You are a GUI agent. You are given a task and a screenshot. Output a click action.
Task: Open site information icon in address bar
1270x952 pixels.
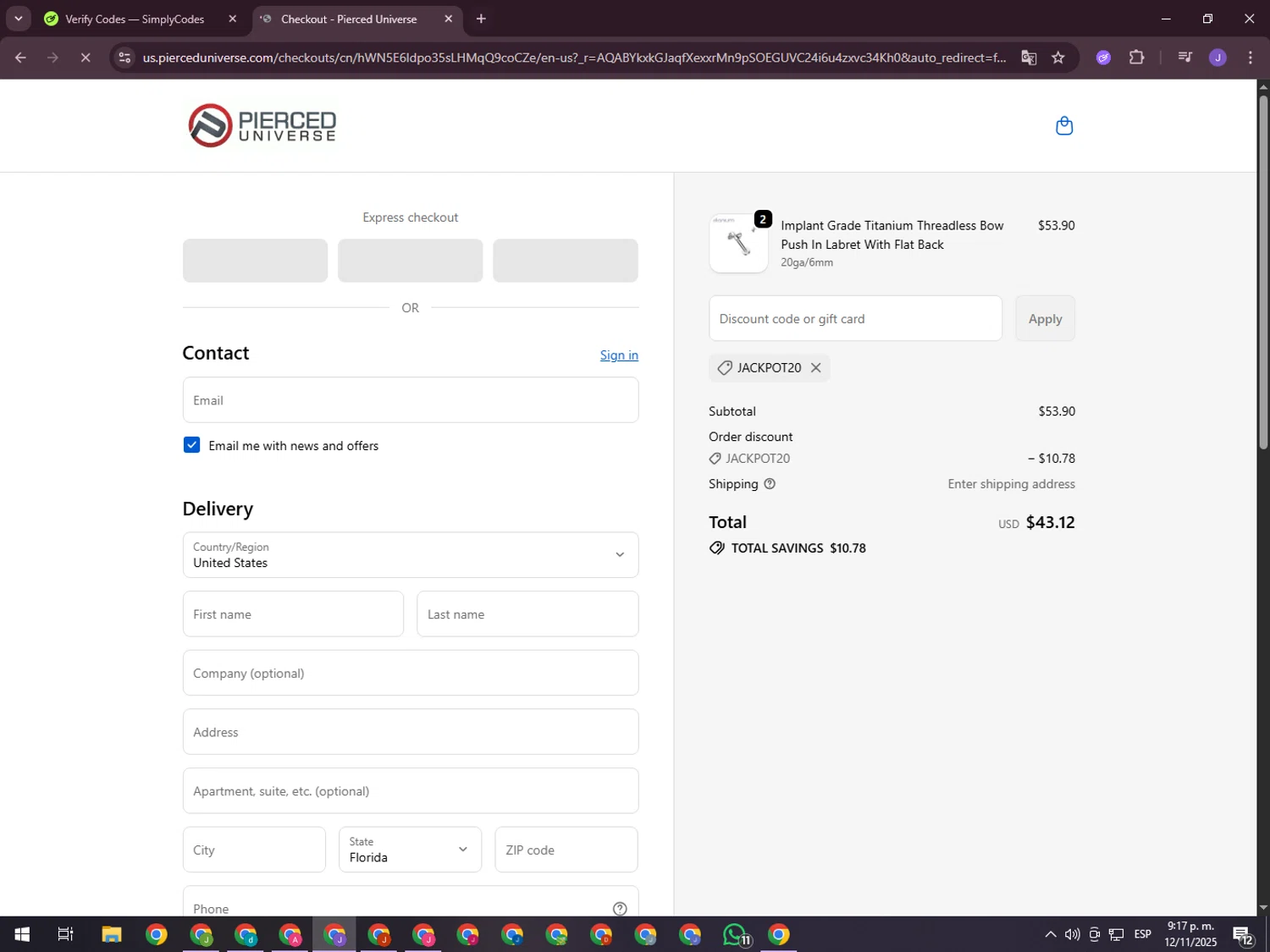click(124, 58)
